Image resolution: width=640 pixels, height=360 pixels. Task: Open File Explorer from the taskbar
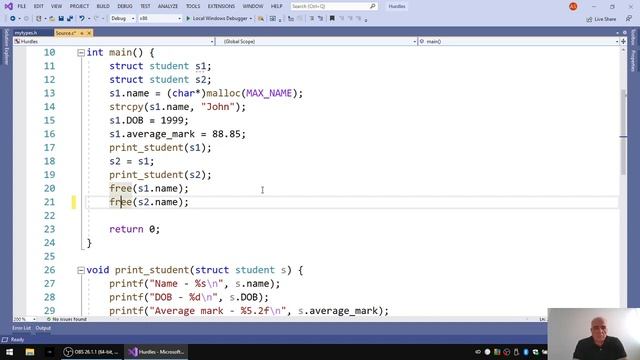[x=30, y=352]
